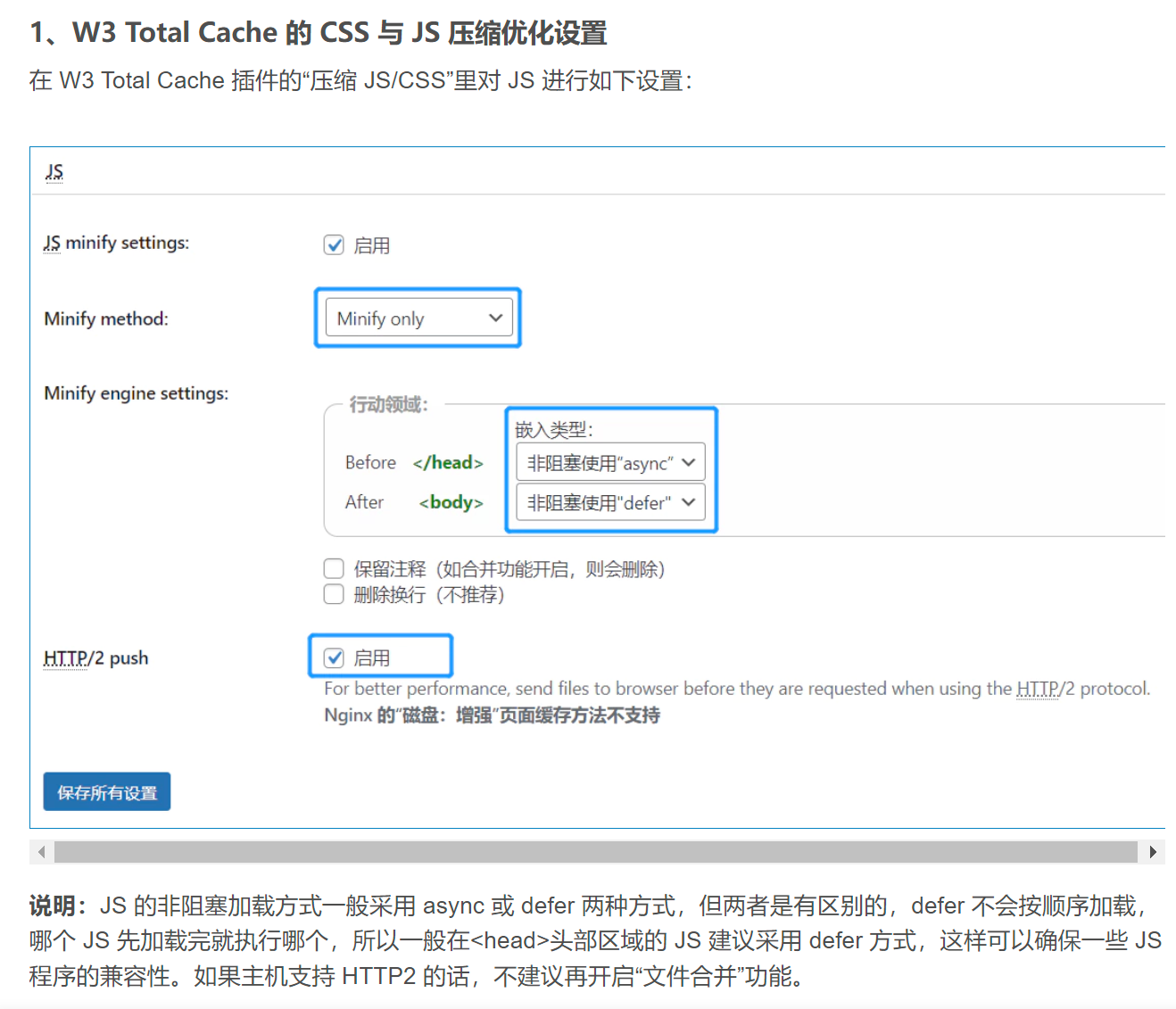Enable the 删除换行 (不推荐) checkbox
Screen dimensions: 1176x1009
pyautogui.click(x=334, y=594)
